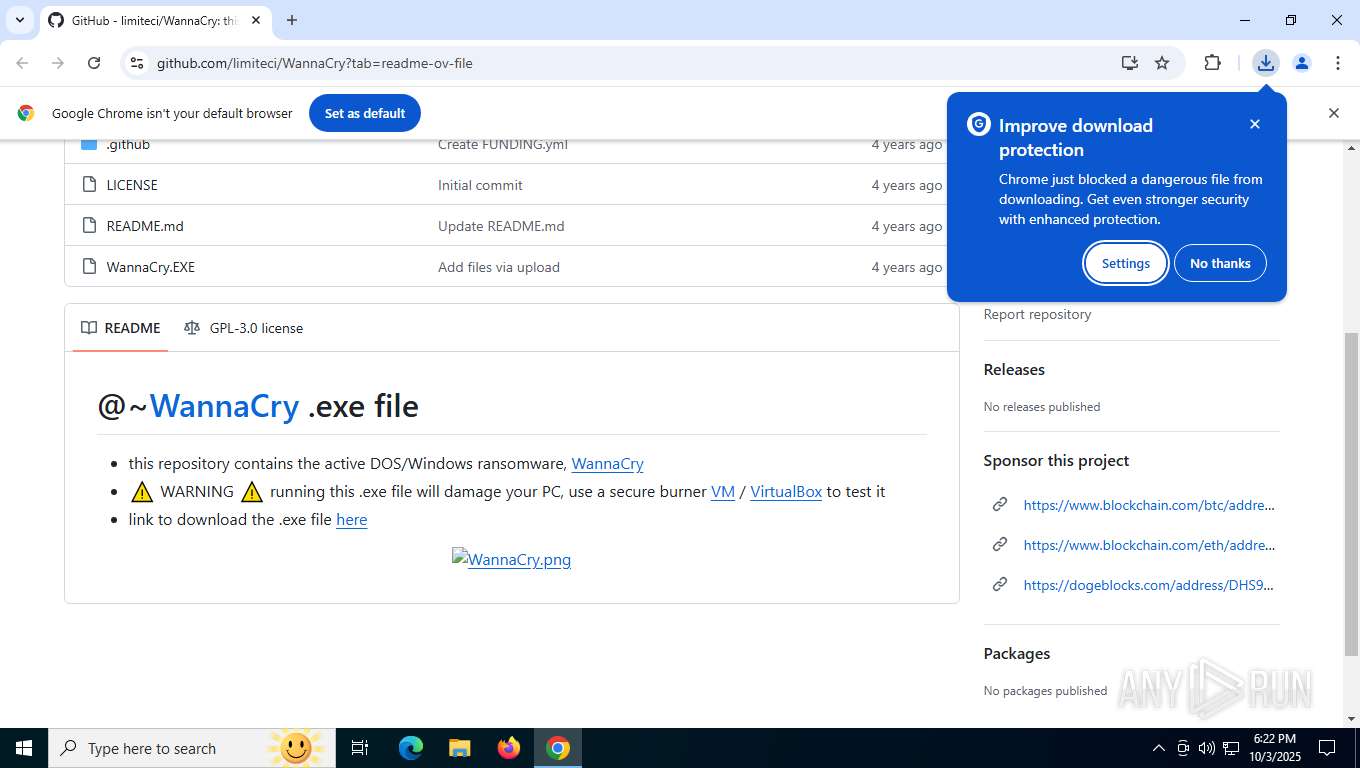The width and height of the screenshot is (1360, 768).
Task: Open the Releases heading link
Action: pos(1014,369)
